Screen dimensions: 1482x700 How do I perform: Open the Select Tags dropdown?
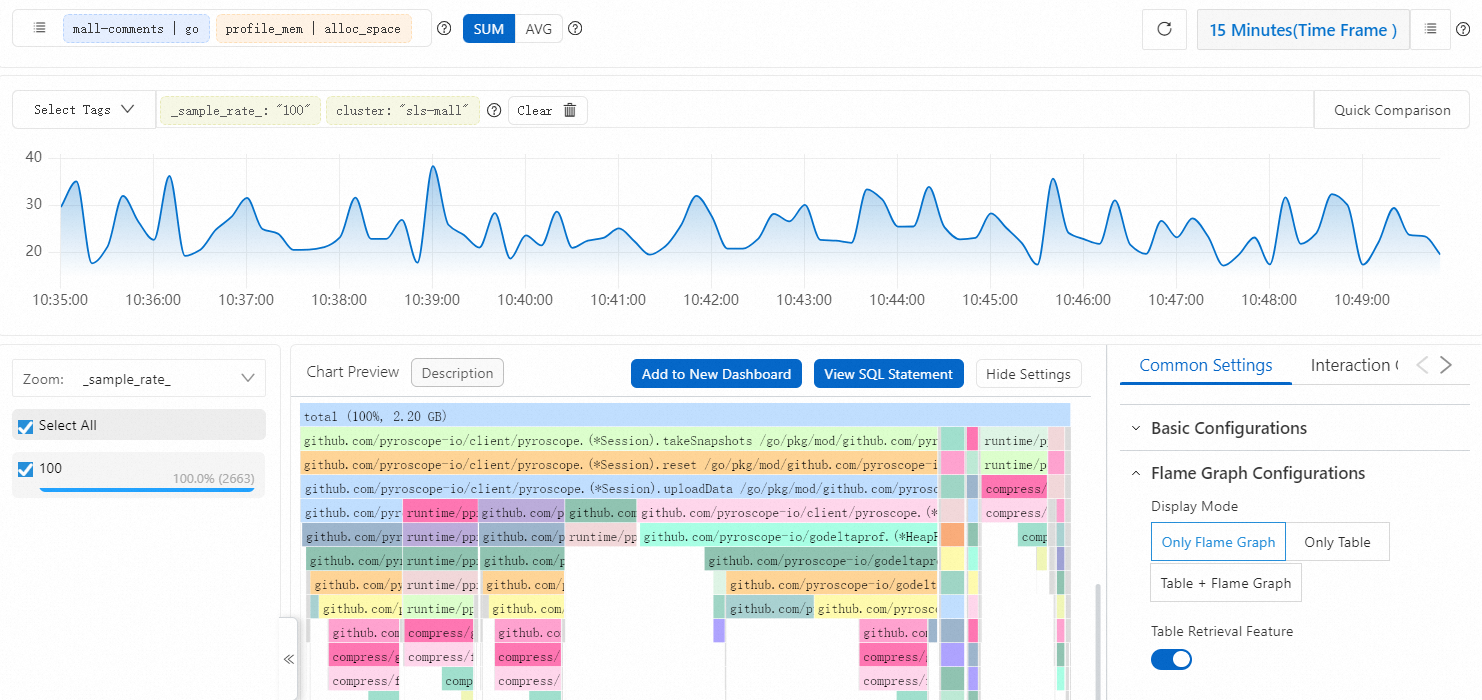(x=84, y=110)
